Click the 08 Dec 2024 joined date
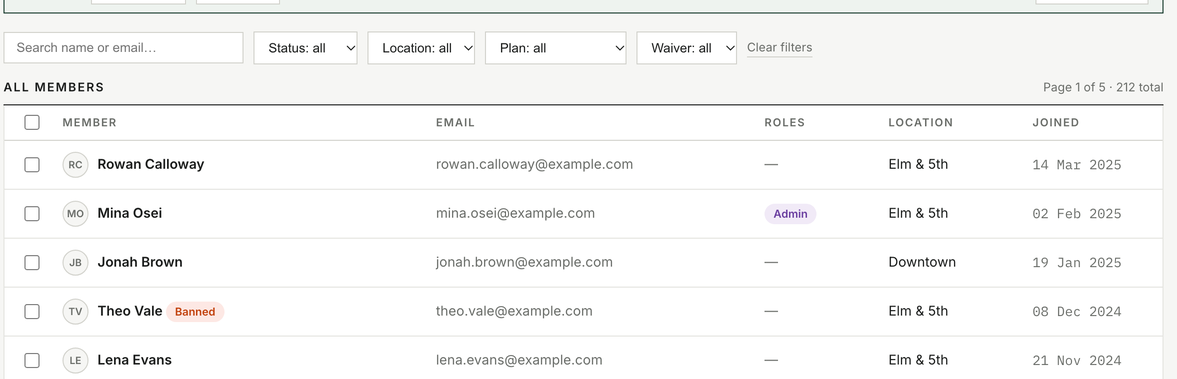 tap(1076, 311)
